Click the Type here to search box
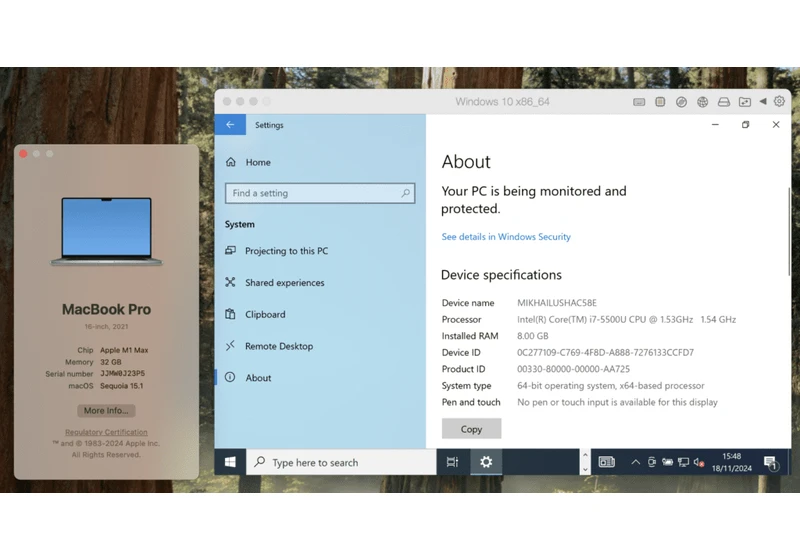The height and width of the screenshot is (560, 800). click(341, 462)
